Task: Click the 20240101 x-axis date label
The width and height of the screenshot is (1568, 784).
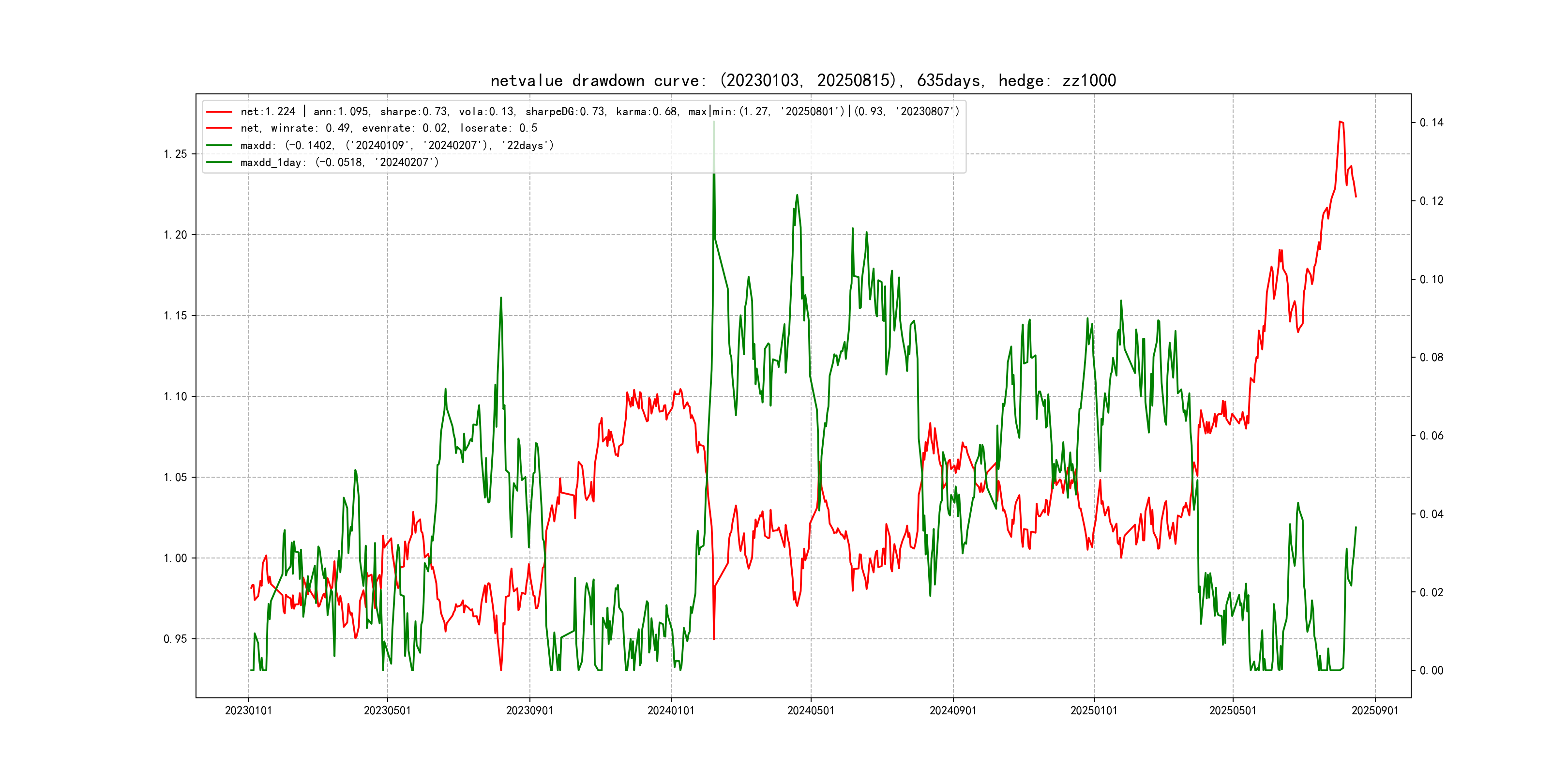Action: point(671,710)
